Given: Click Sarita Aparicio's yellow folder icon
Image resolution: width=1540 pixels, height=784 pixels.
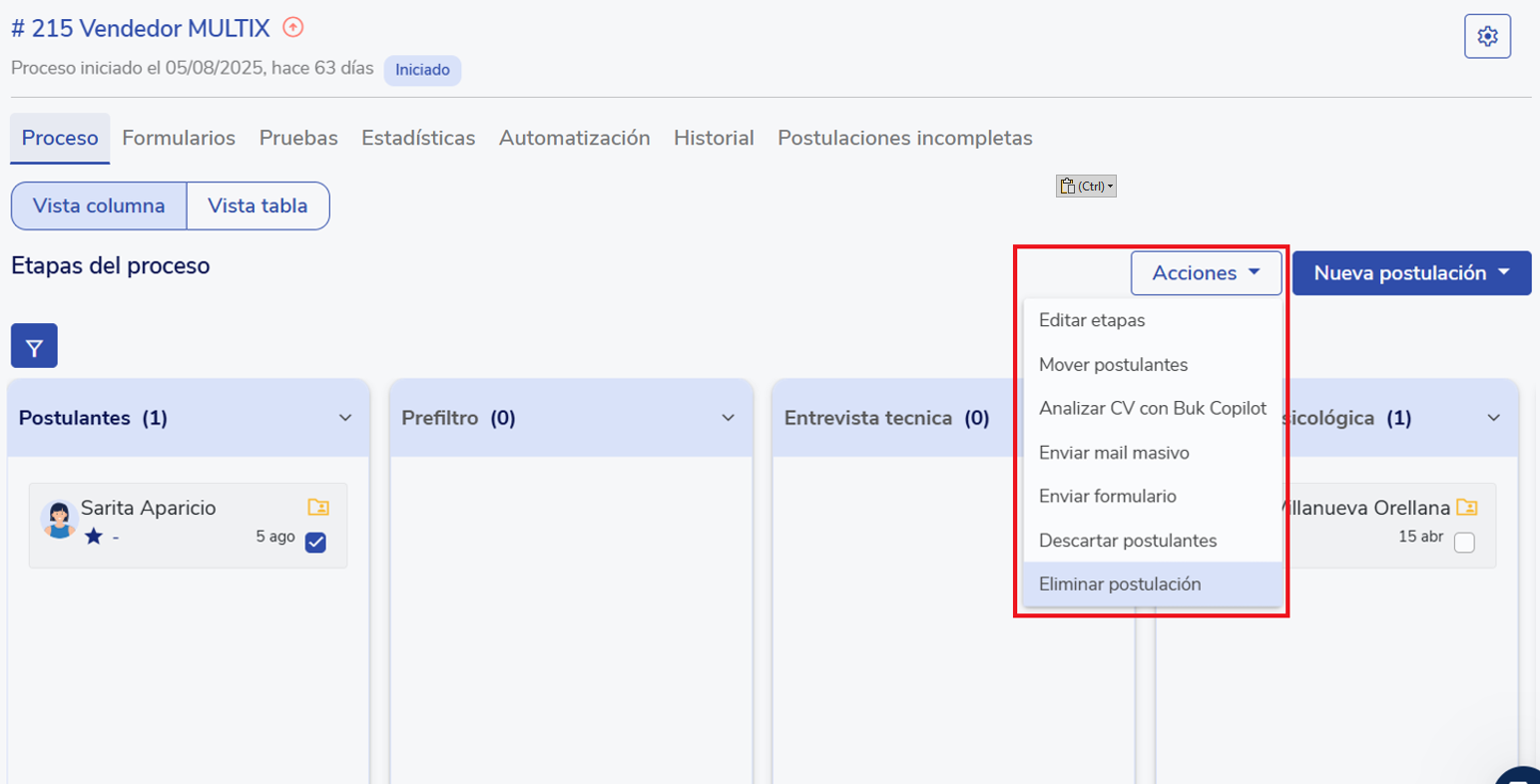Looking at the screenshot, I should tap(318, 508).
